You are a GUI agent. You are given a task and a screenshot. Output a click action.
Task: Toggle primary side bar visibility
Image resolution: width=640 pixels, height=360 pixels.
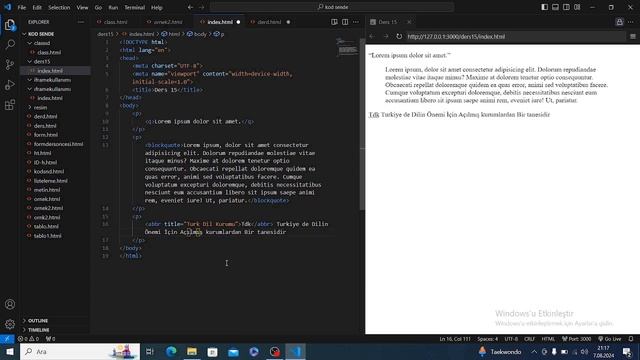[x=544, y=7]
